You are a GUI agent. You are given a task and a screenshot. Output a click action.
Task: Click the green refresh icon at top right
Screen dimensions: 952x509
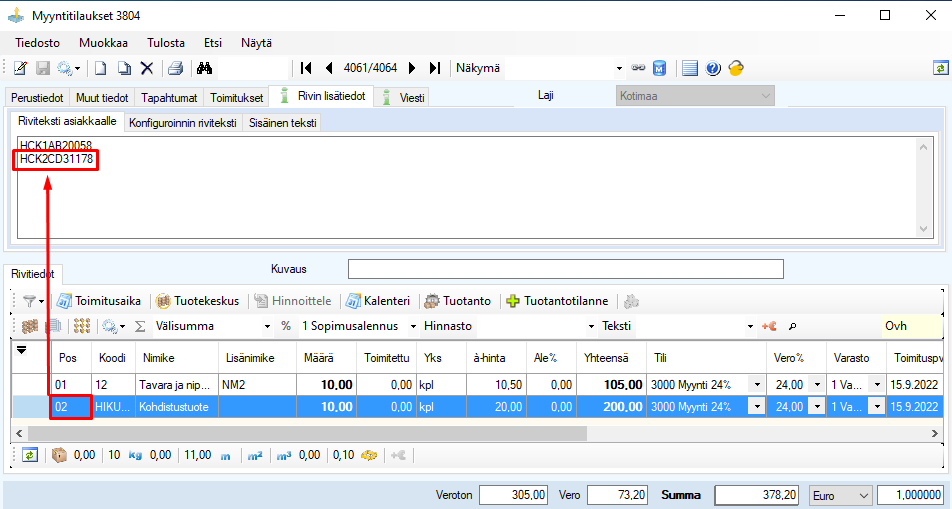[940, 68]
